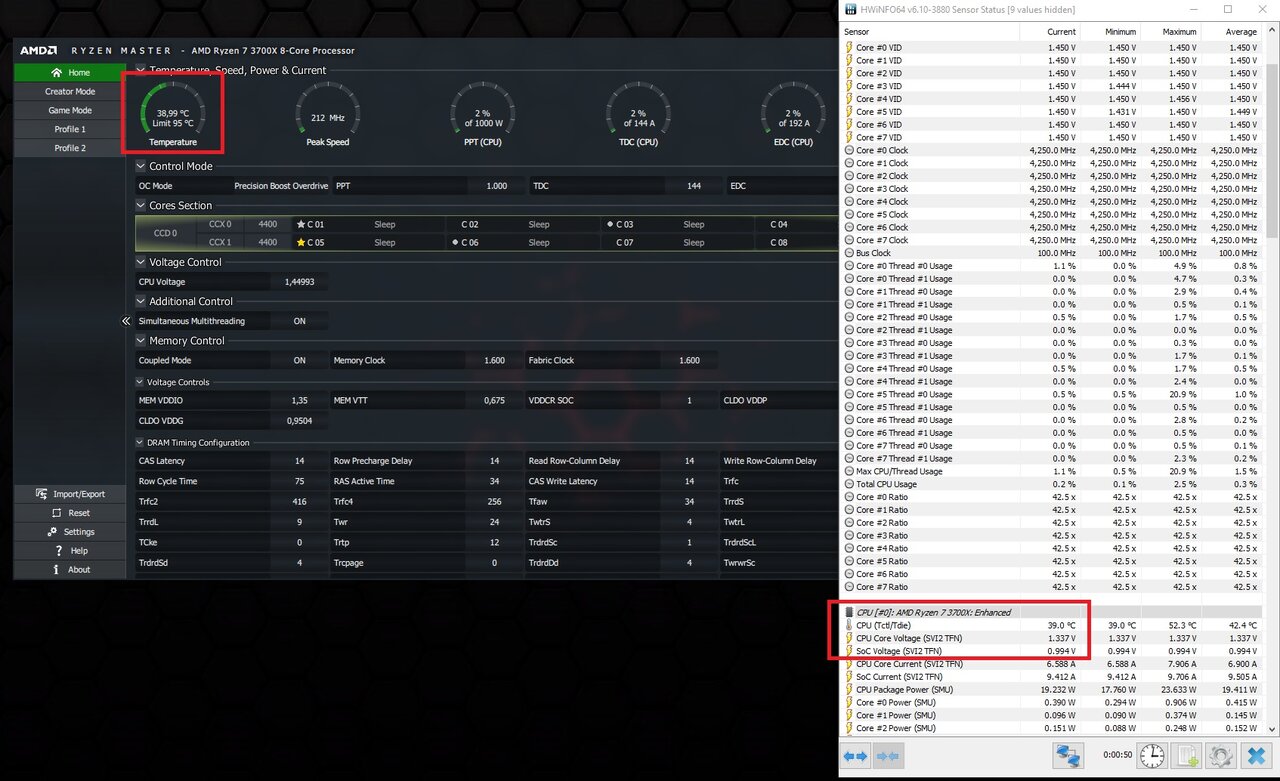
Task: Click Precision Boost Overdrive OC mode value
Action: click(280, 186)
